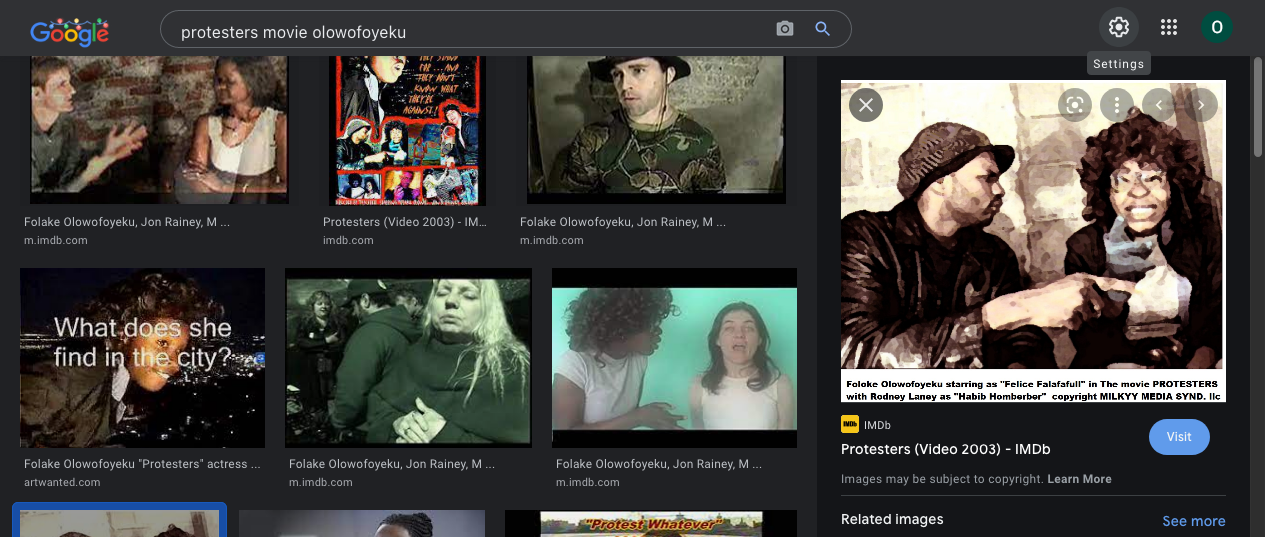
Task: Open Protesters (Video 2003) - IMDb title
Action: [x=945, y=449]
